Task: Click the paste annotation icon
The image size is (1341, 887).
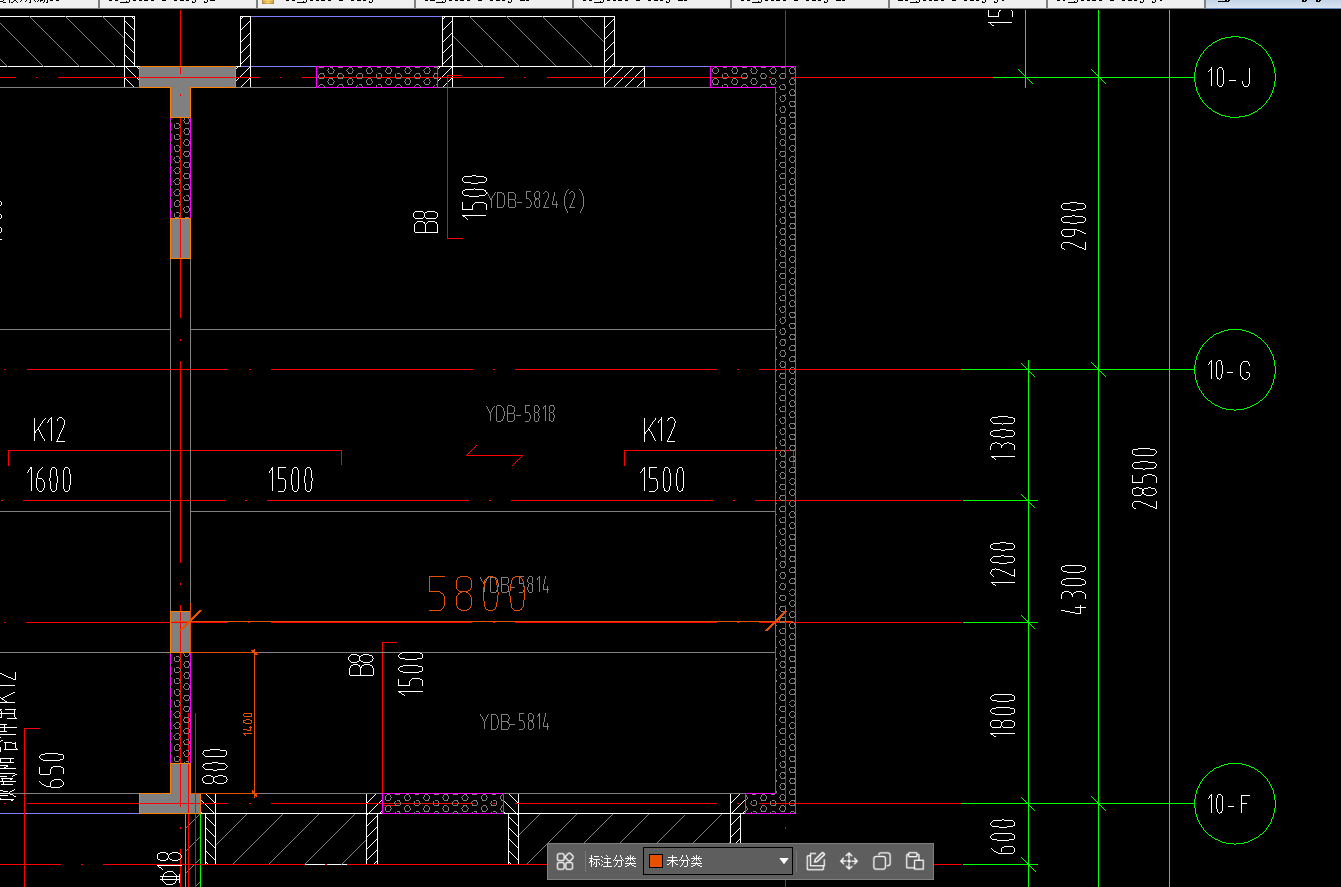Action: [914, 861]
